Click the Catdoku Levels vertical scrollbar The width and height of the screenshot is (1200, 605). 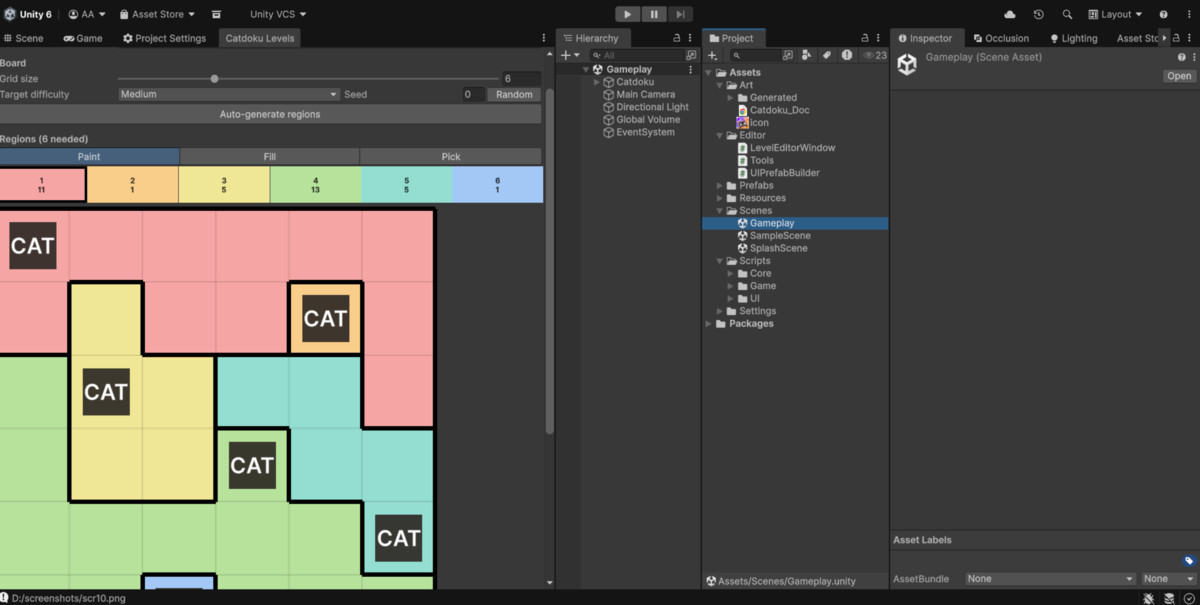point(549,260)
